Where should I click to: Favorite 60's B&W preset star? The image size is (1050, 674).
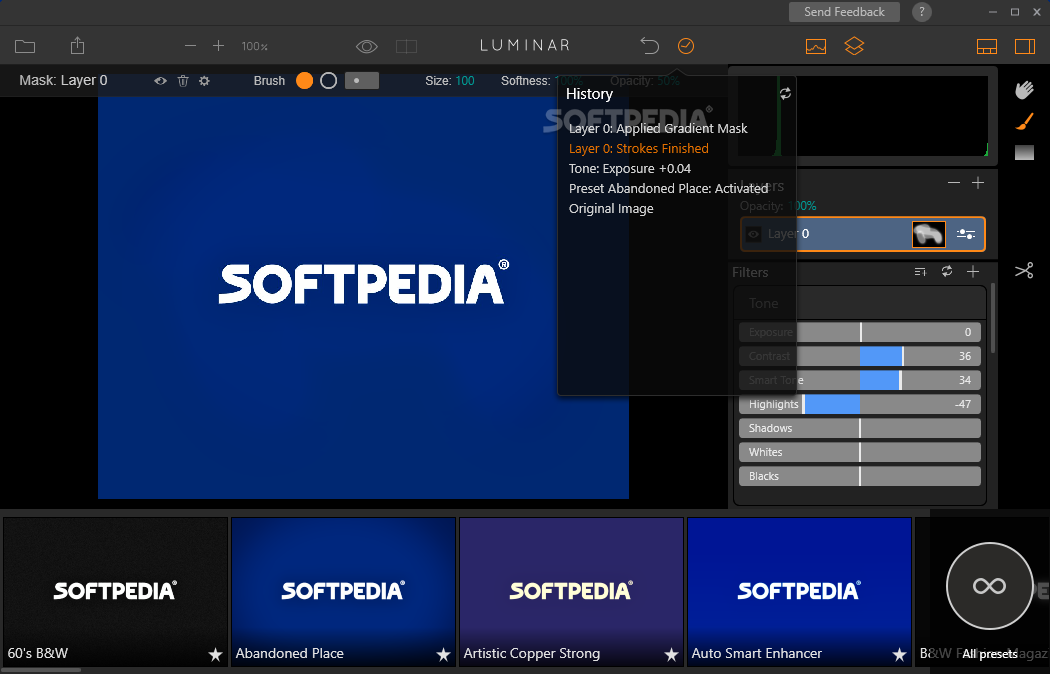[215, 654]
